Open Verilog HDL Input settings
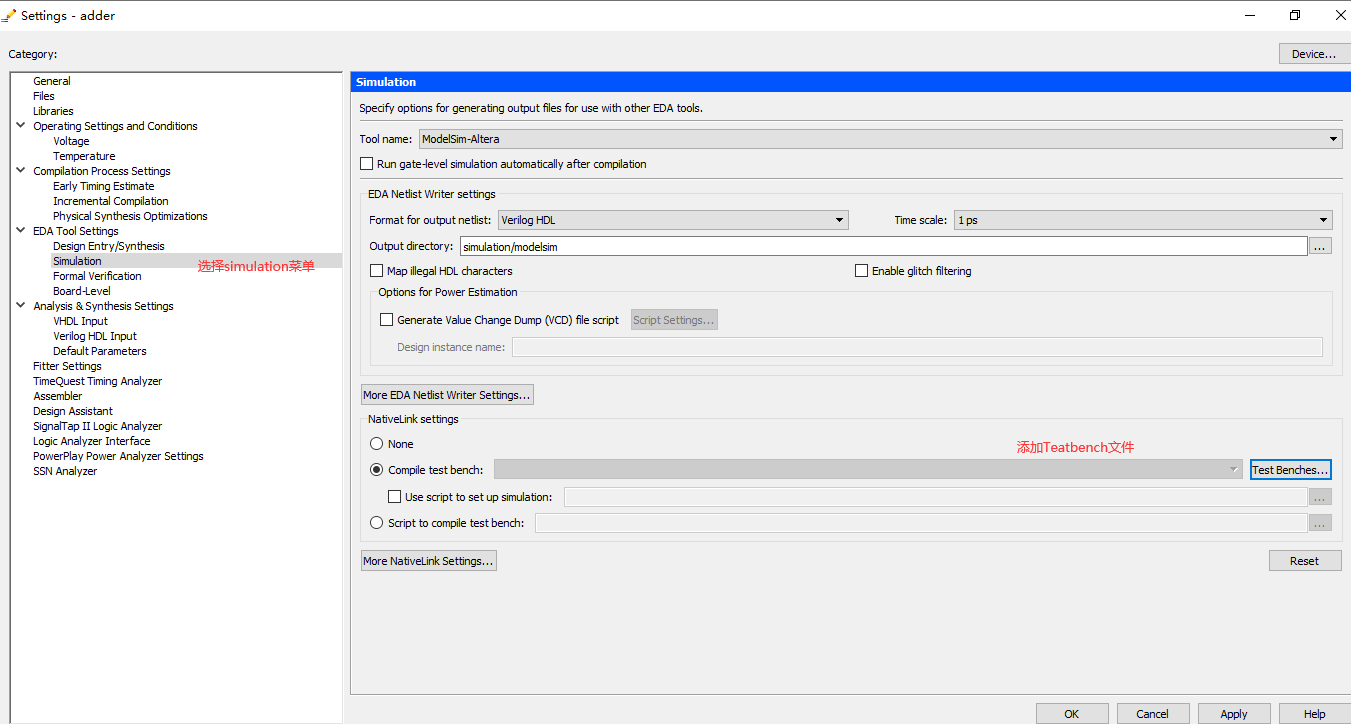This screenshot has width=1351, height=724. tap(95, 336)
